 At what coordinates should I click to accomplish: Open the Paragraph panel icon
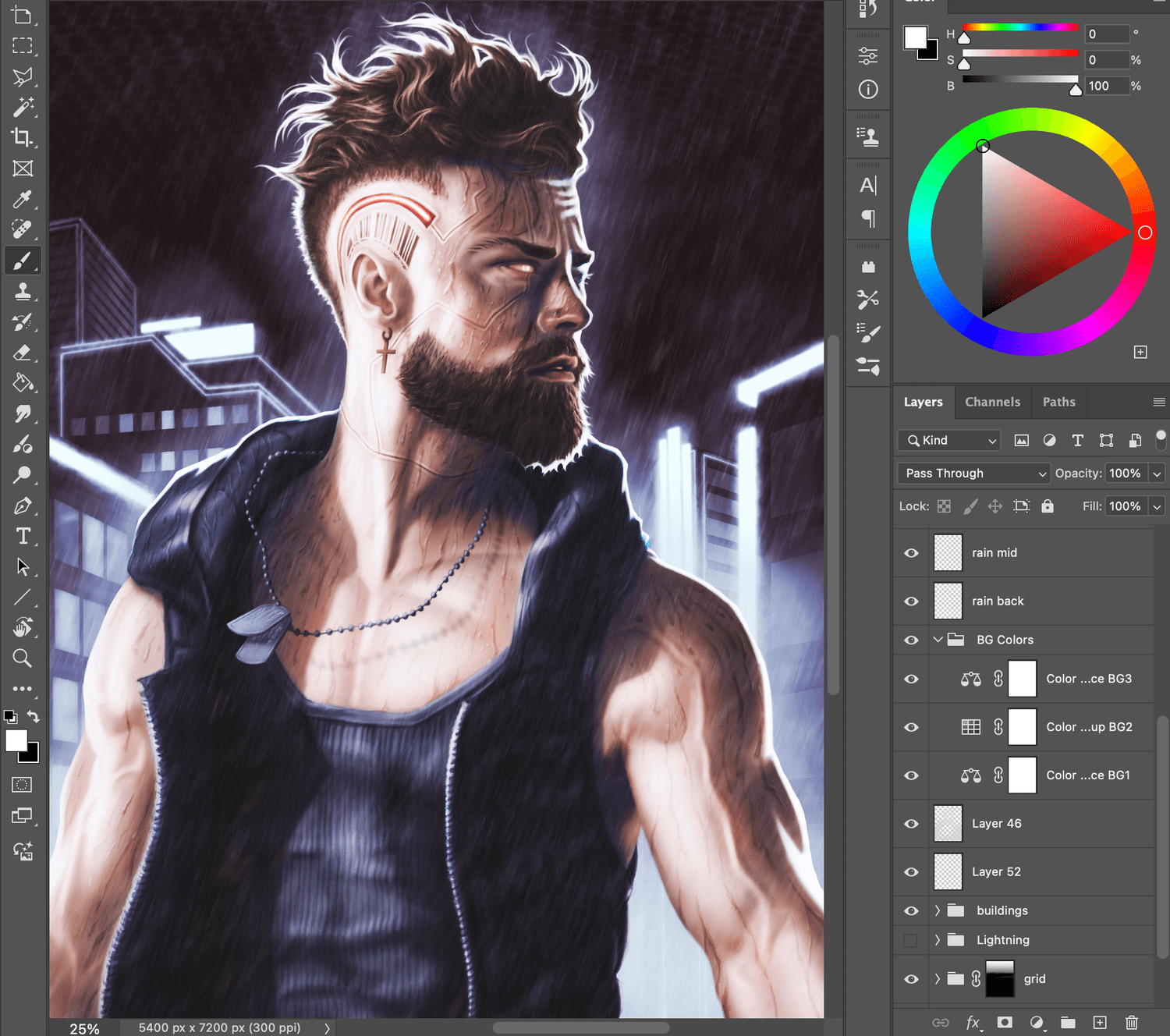coord(868,218)
